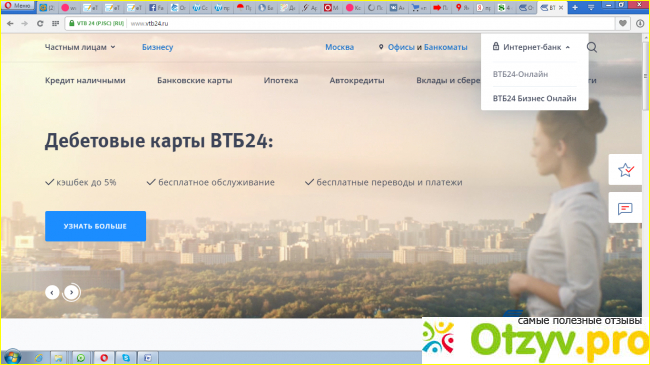The height and width of the screenshot is (365, 650).
Task: Select ВТБ24 Бизнес Онлайн menu entry
Action: pyautogui.click(x=534, y=98)
